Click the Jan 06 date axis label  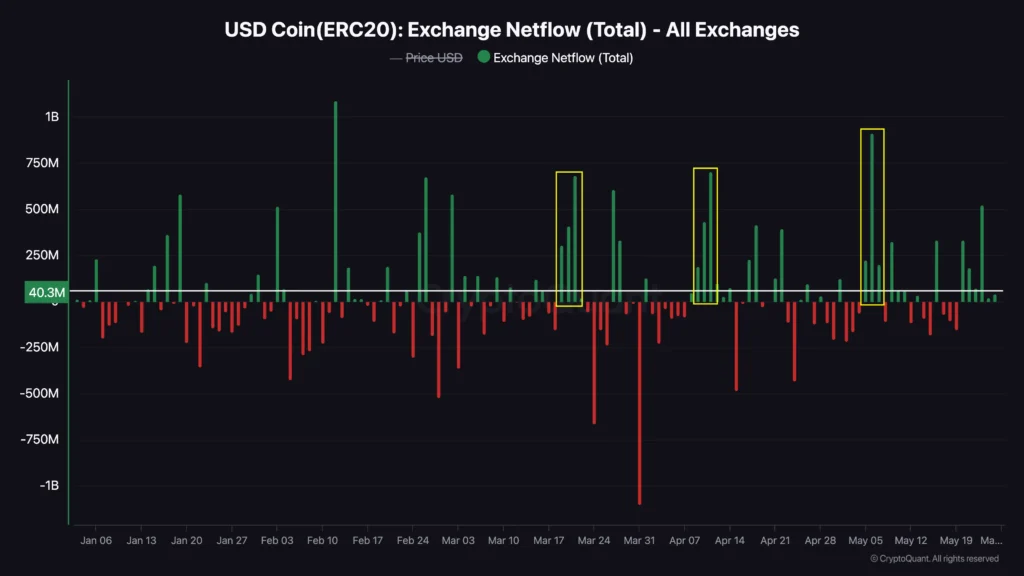[x=96, y=540]
